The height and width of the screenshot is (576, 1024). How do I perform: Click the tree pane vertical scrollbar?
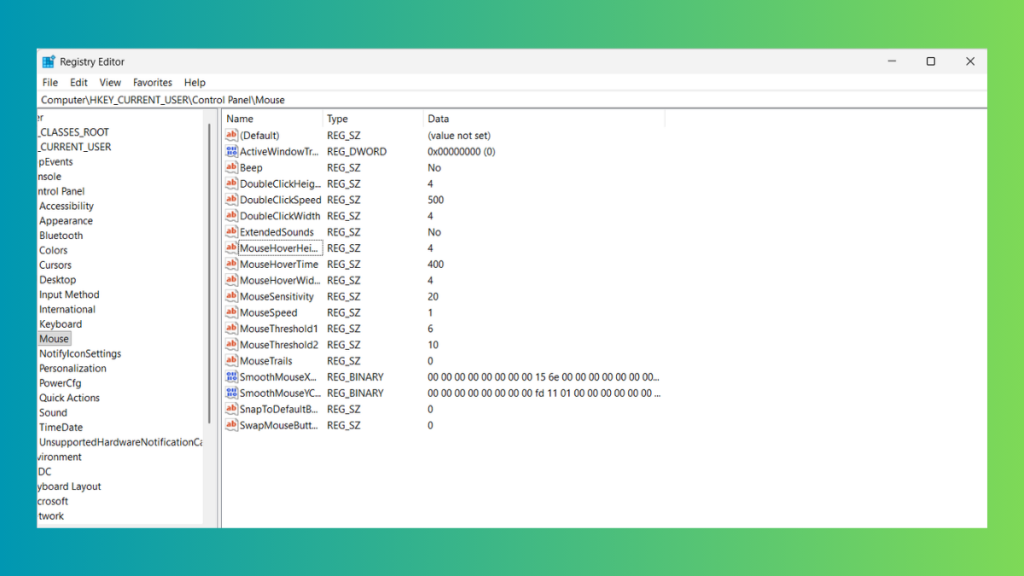(x=209, y=274)
